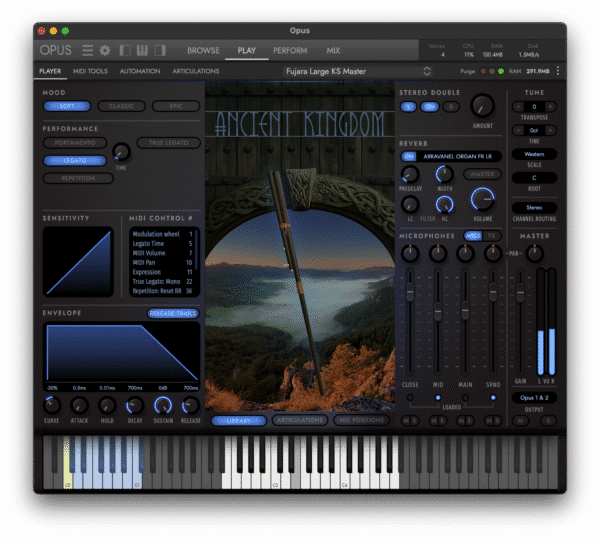Click the Reverb Master button
The width and height of the screenshot is (600, 538).
pos(482,174)
